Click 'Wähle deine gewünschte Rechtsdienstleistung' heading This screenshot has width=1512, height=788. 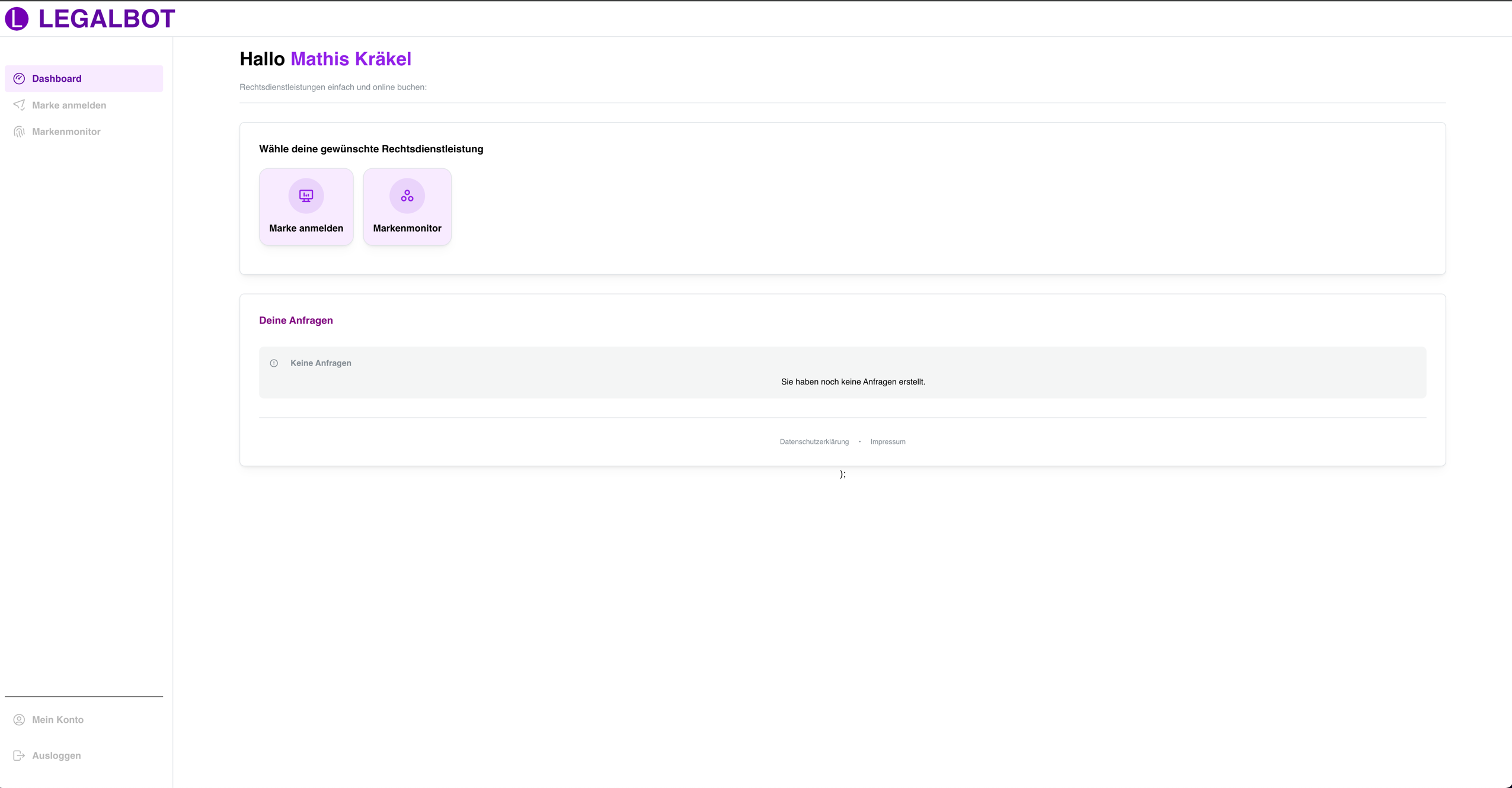(x=371, y=149)
